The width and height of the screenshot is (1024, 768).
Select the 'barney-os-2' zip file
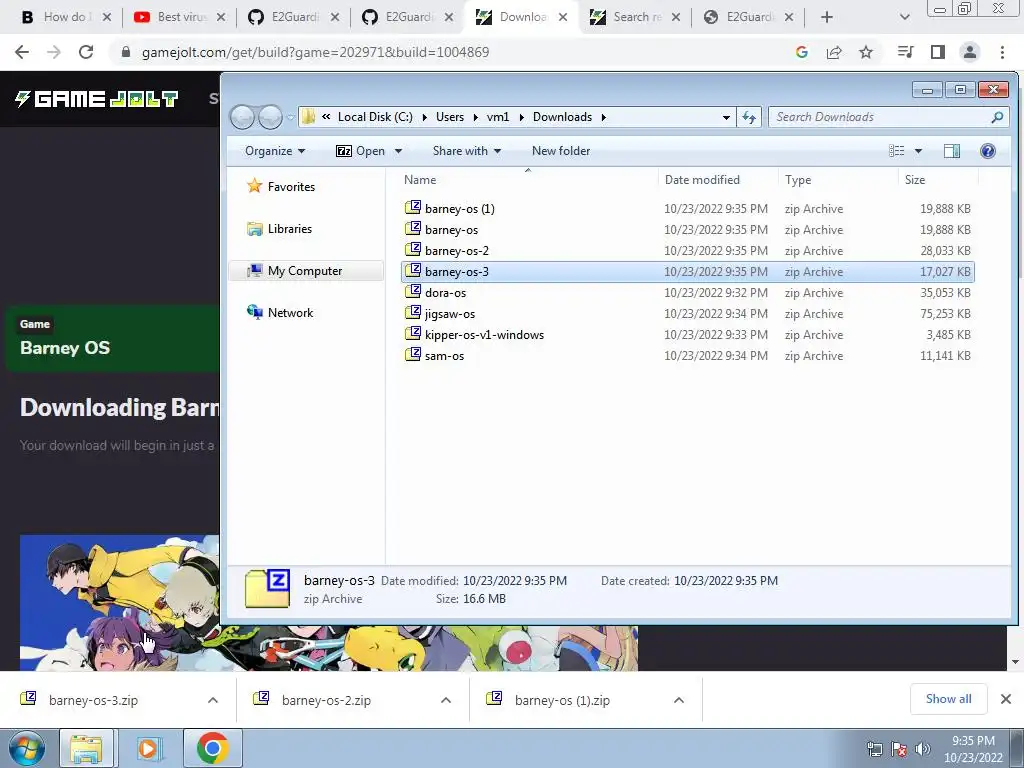(687, 251)
